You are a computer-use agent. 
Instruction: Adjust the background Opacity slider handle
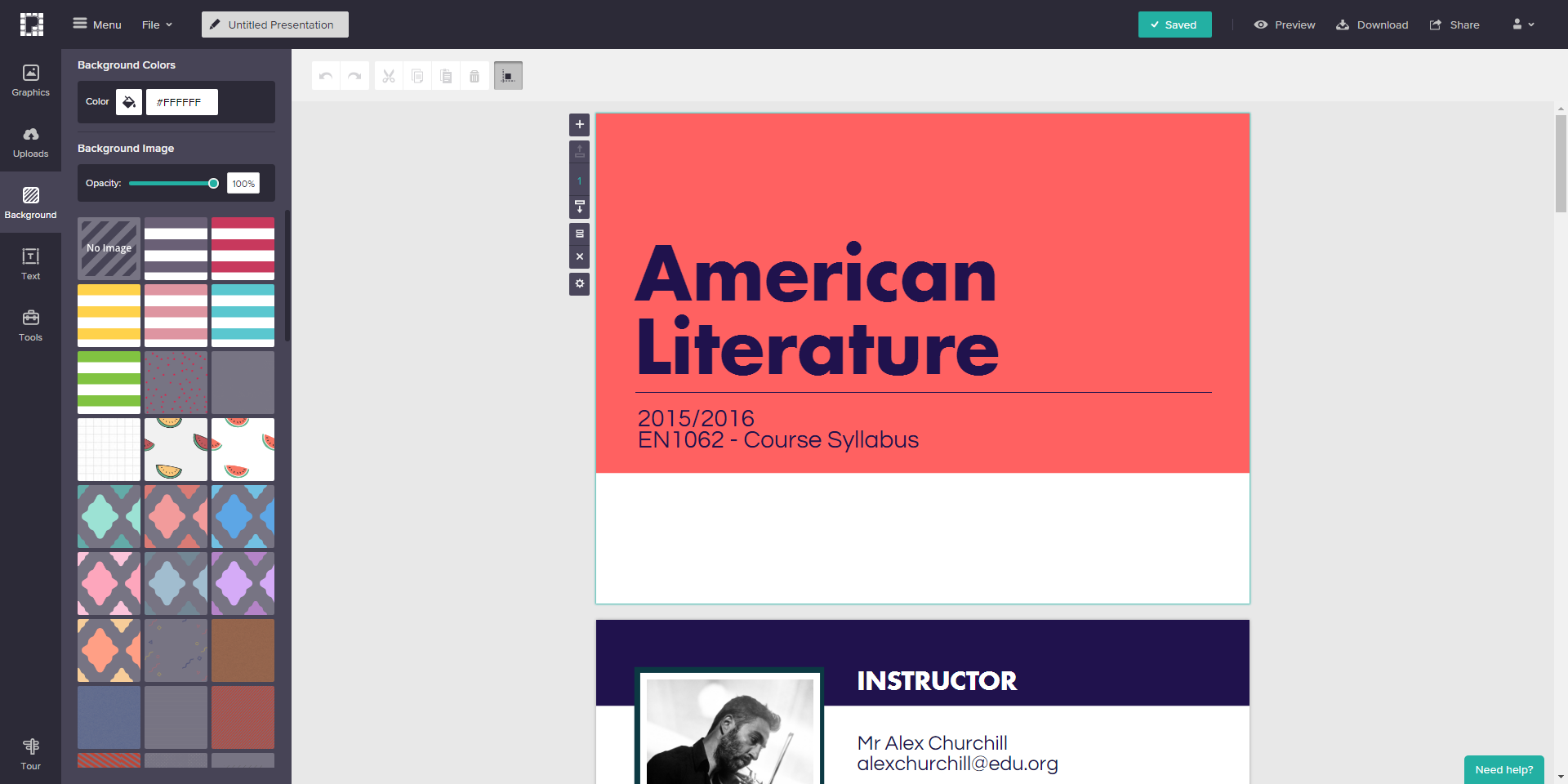tap(213, 184)
